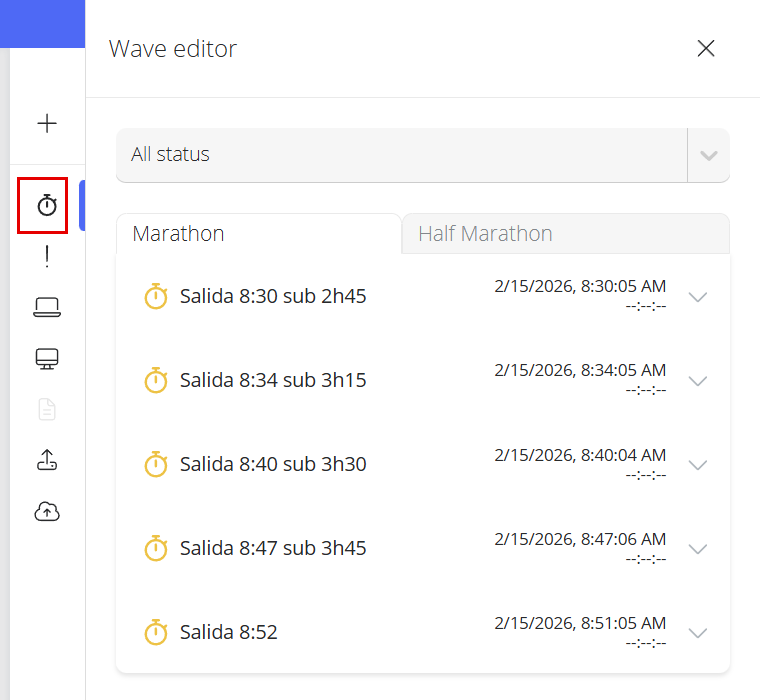Viewport: 760px width, 700px height.
Task: Click the 2/15/2026, 8:51:05 AM timestamp
Action: coord(580,623)
